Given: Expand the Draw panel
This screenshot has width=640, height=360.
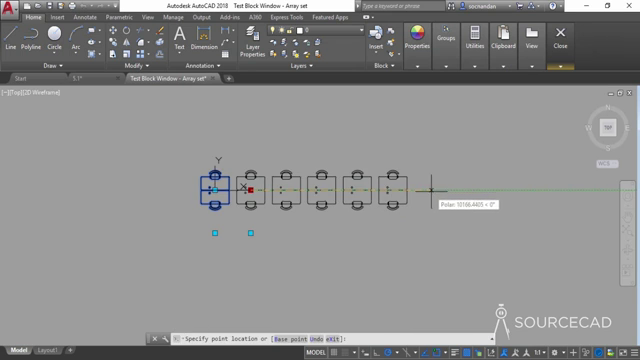Looking at the screenshot, I should [53, 66].
